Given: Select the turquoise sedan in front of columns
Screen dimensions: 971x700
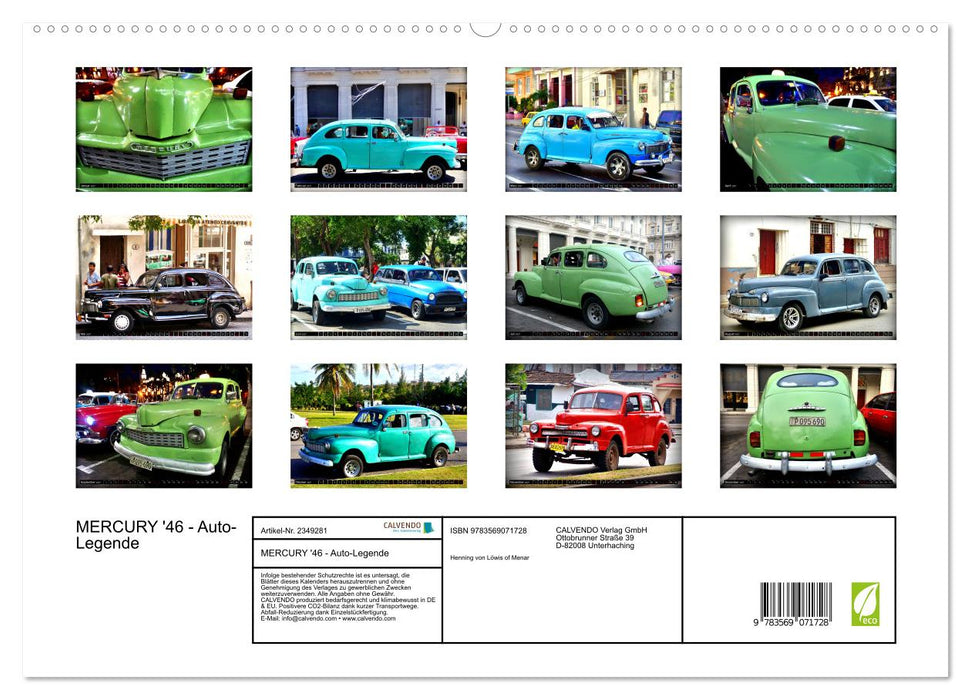Looking at the screenshot, I should (x=378, y=129).
